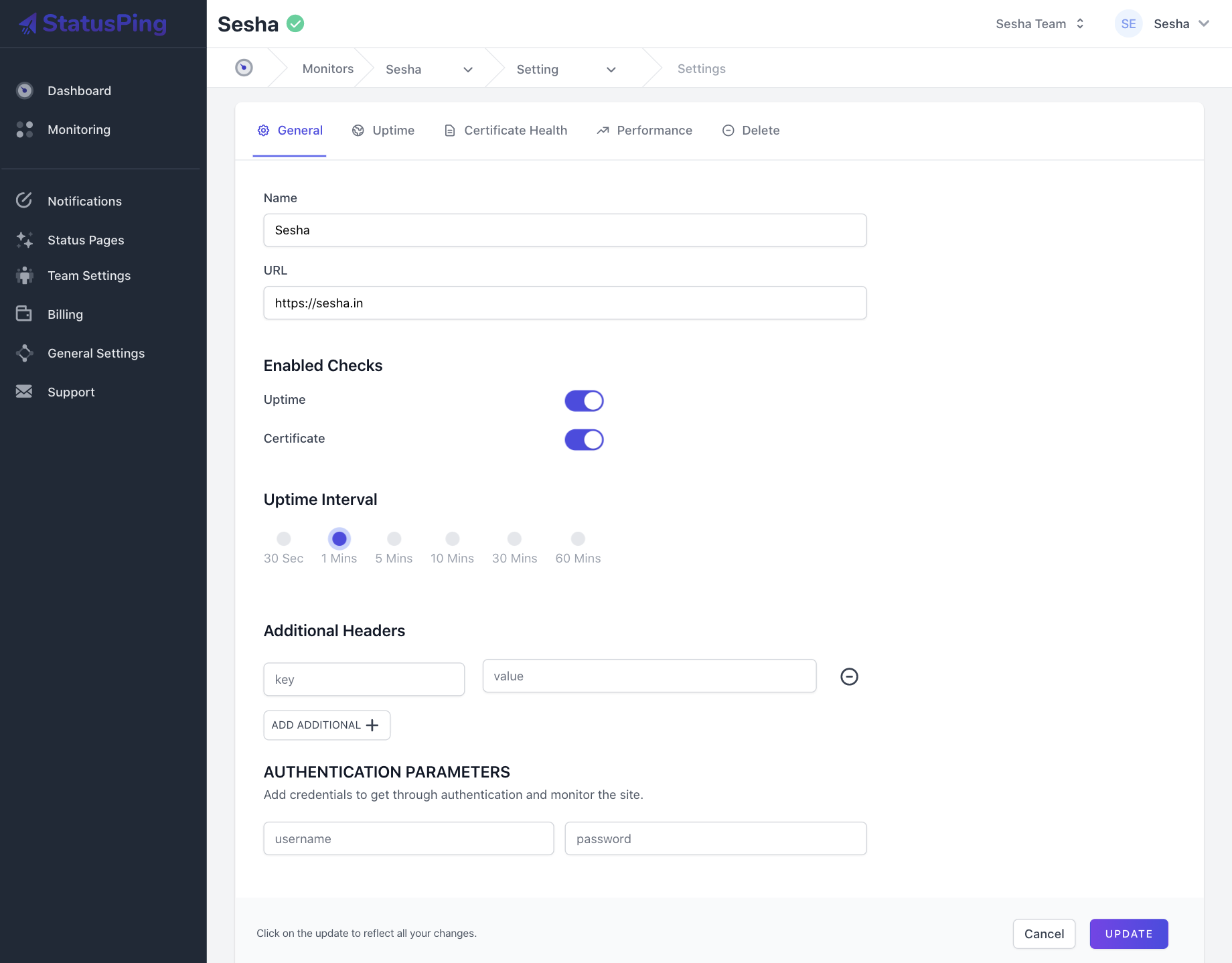1232x963 pixels.
Task: Click the green verified check badge beside Sesha
Action: [295, 23]
